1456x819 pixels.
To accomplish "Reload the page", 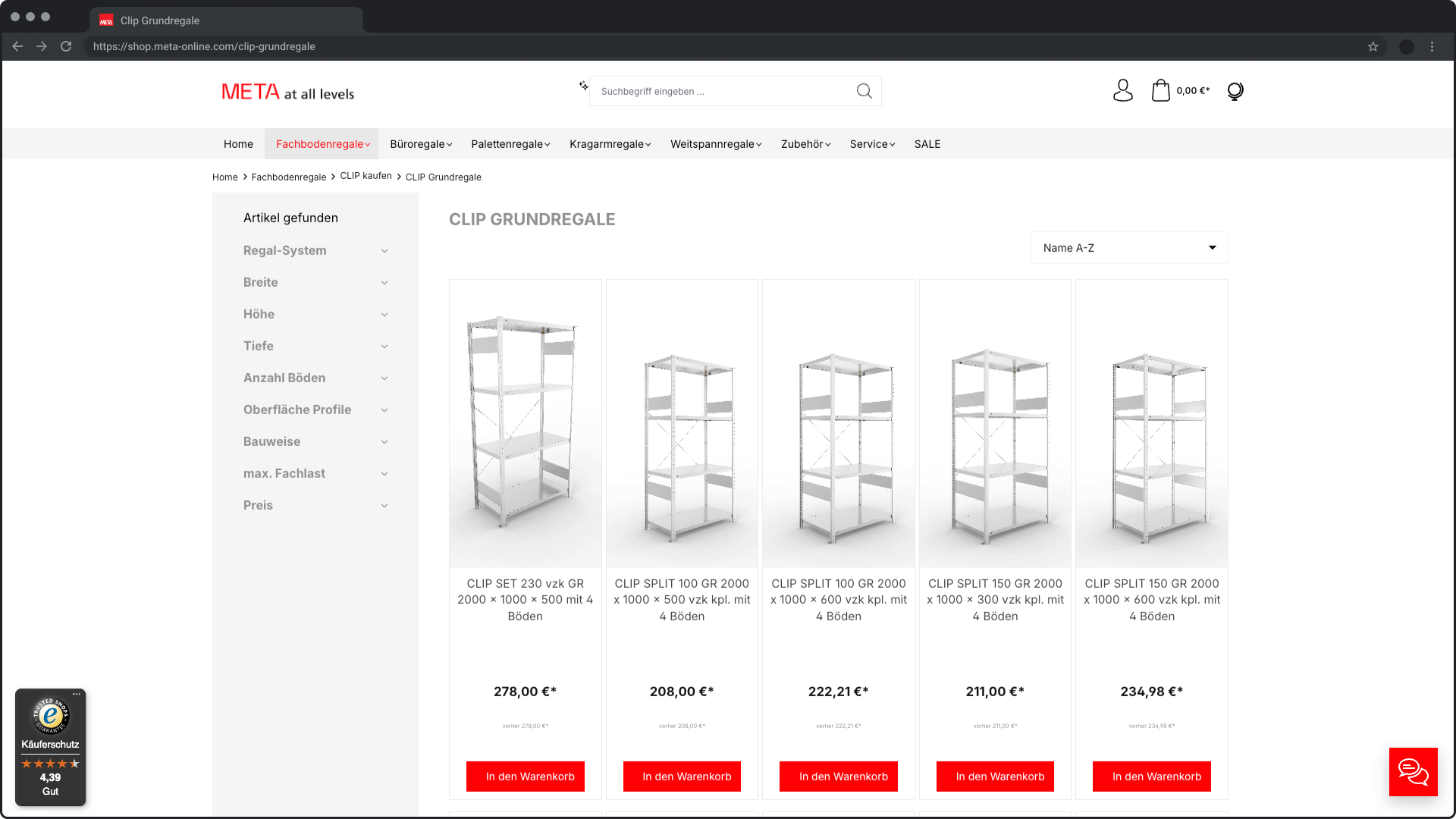I will [66, 46].
